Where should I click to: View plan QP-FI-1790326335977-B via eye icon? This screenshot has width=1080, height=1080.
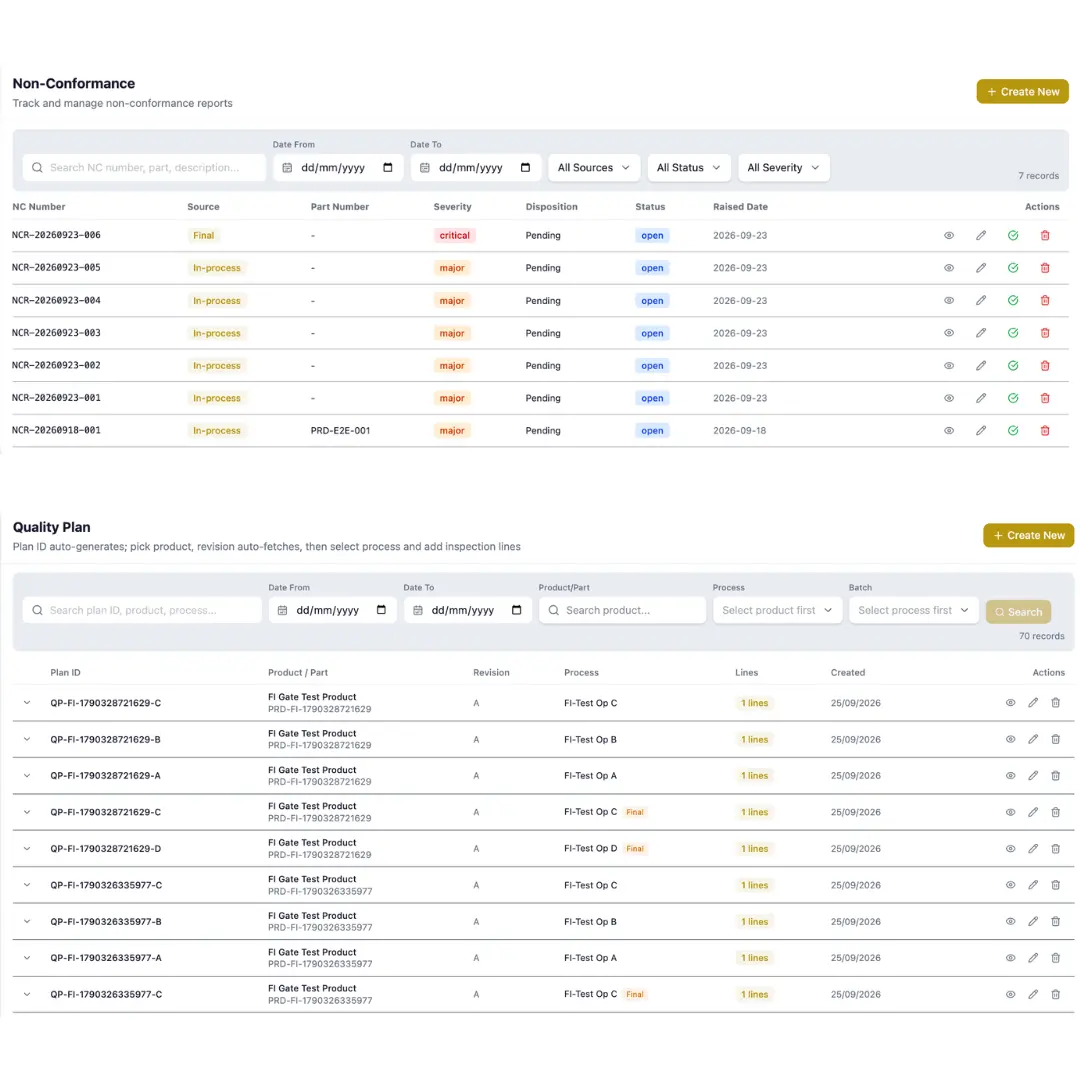1010,922
